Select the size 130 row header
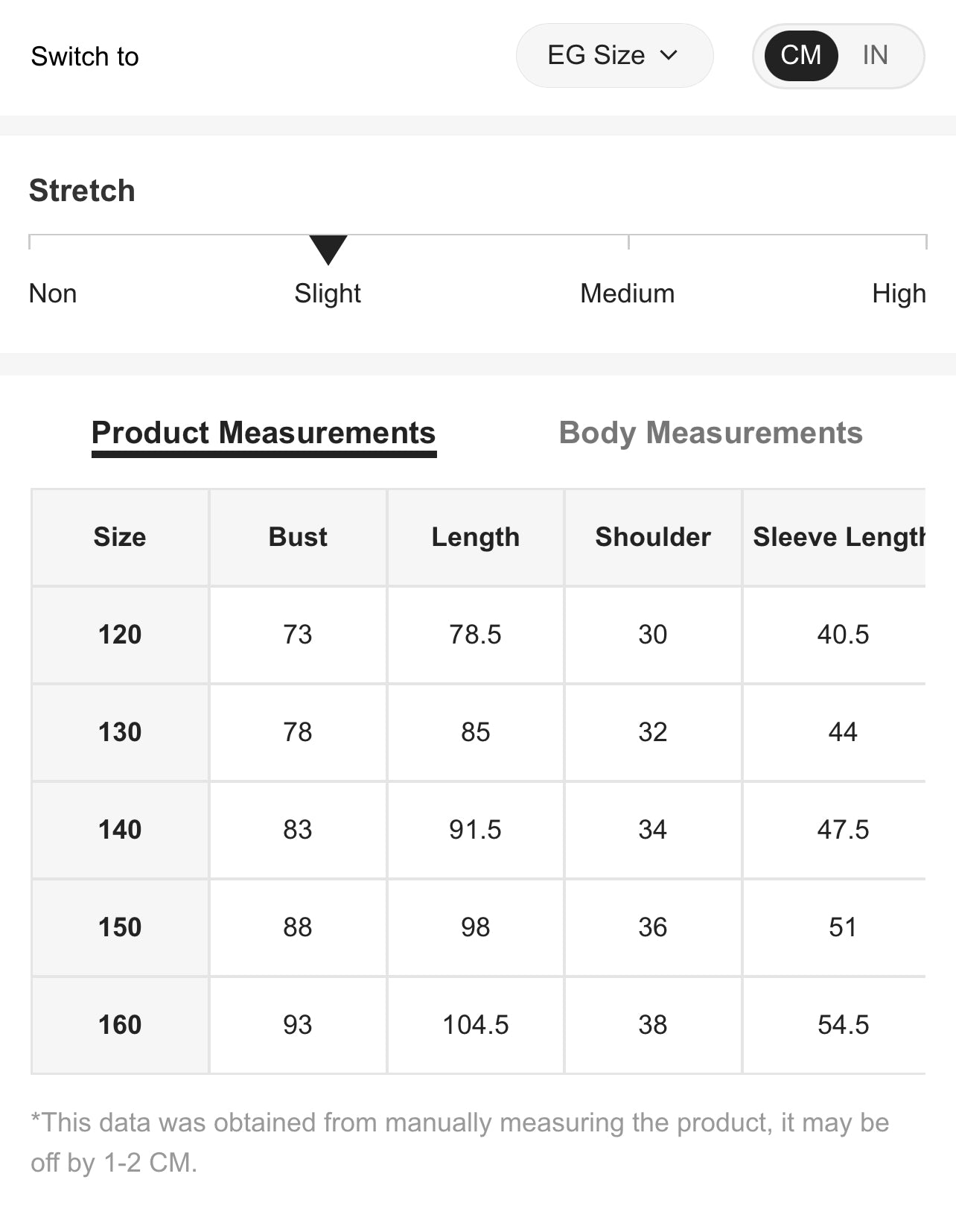 click(x=120, y=732)
